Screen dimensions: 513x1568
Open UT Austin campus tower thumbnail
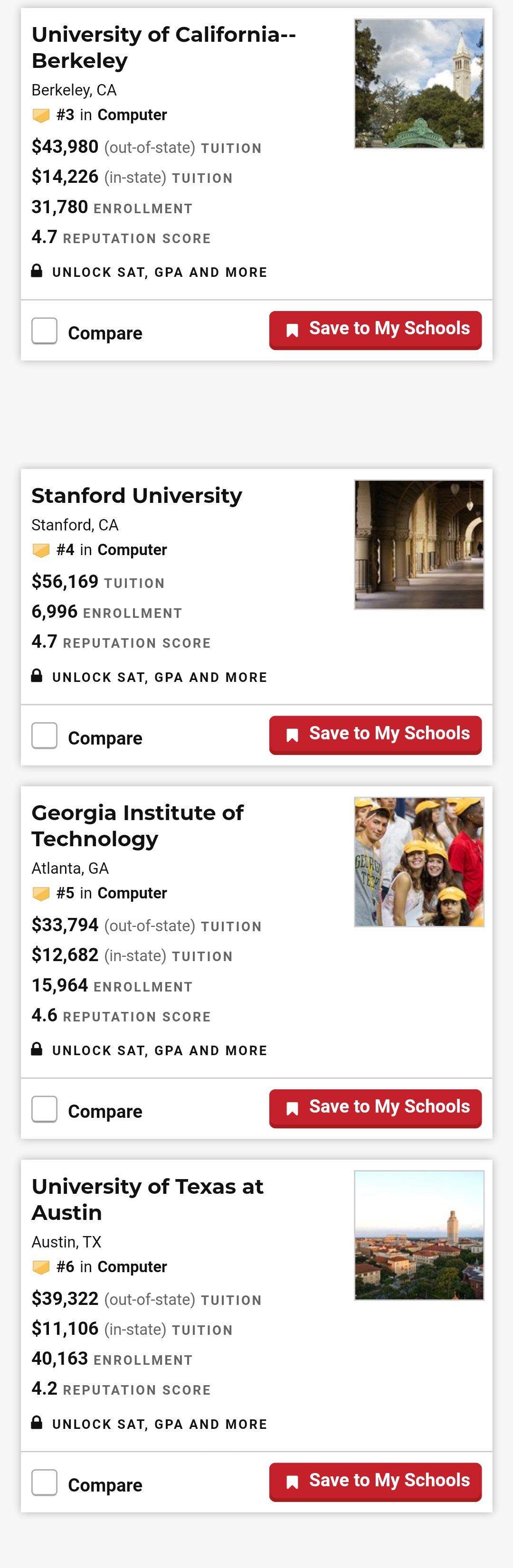(x=418, y=1235)
